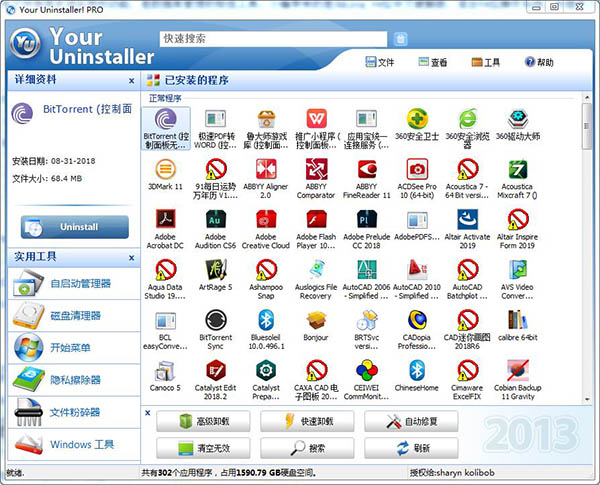Open the 帮助 menu
Screen dimensions: 600x485
(539, 62)
